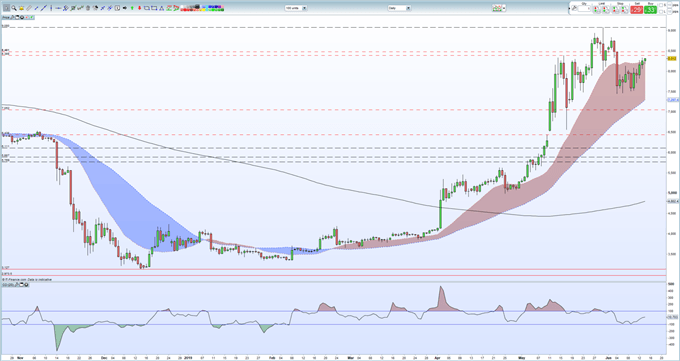Select the cursor pointer tool

(7, 8)
